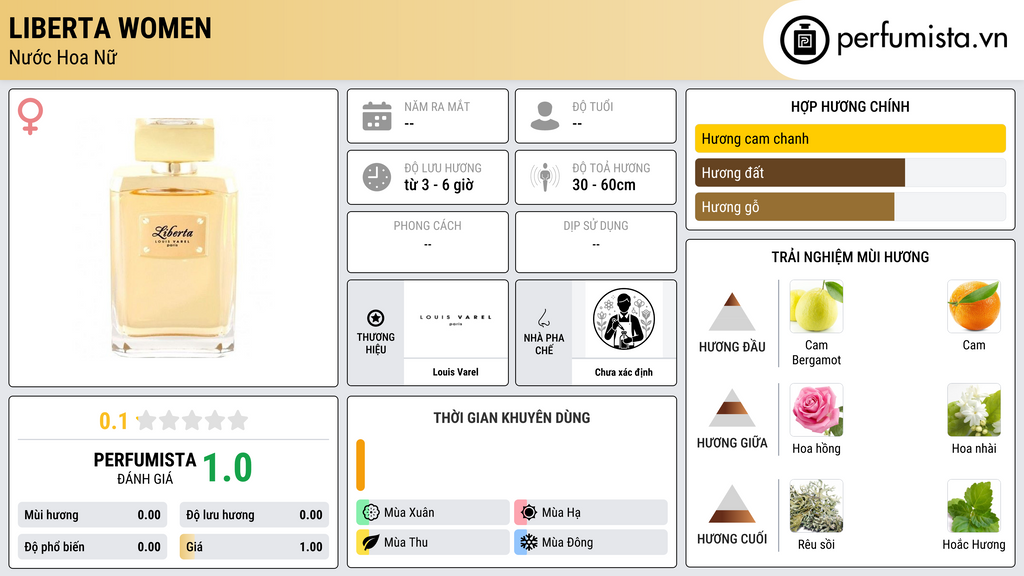Click the Rêu sồi oakmoss note image
This screenshot has height=576, width=1024.
click(x=816, y=505)
